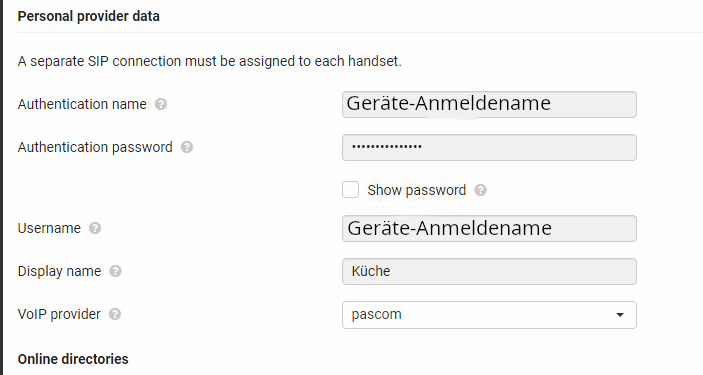
Task: Open the VoIP provider dropdown showing pascom
Action: 489,315
